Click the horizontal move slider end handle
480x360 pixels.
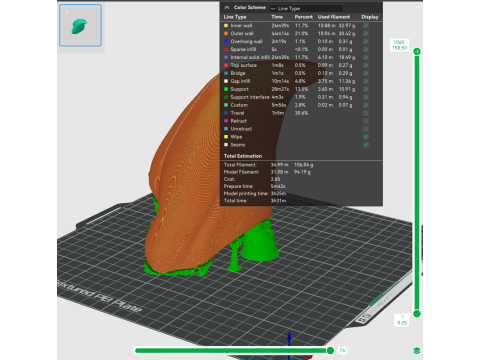pyautogui.click(x=330, y=350)
